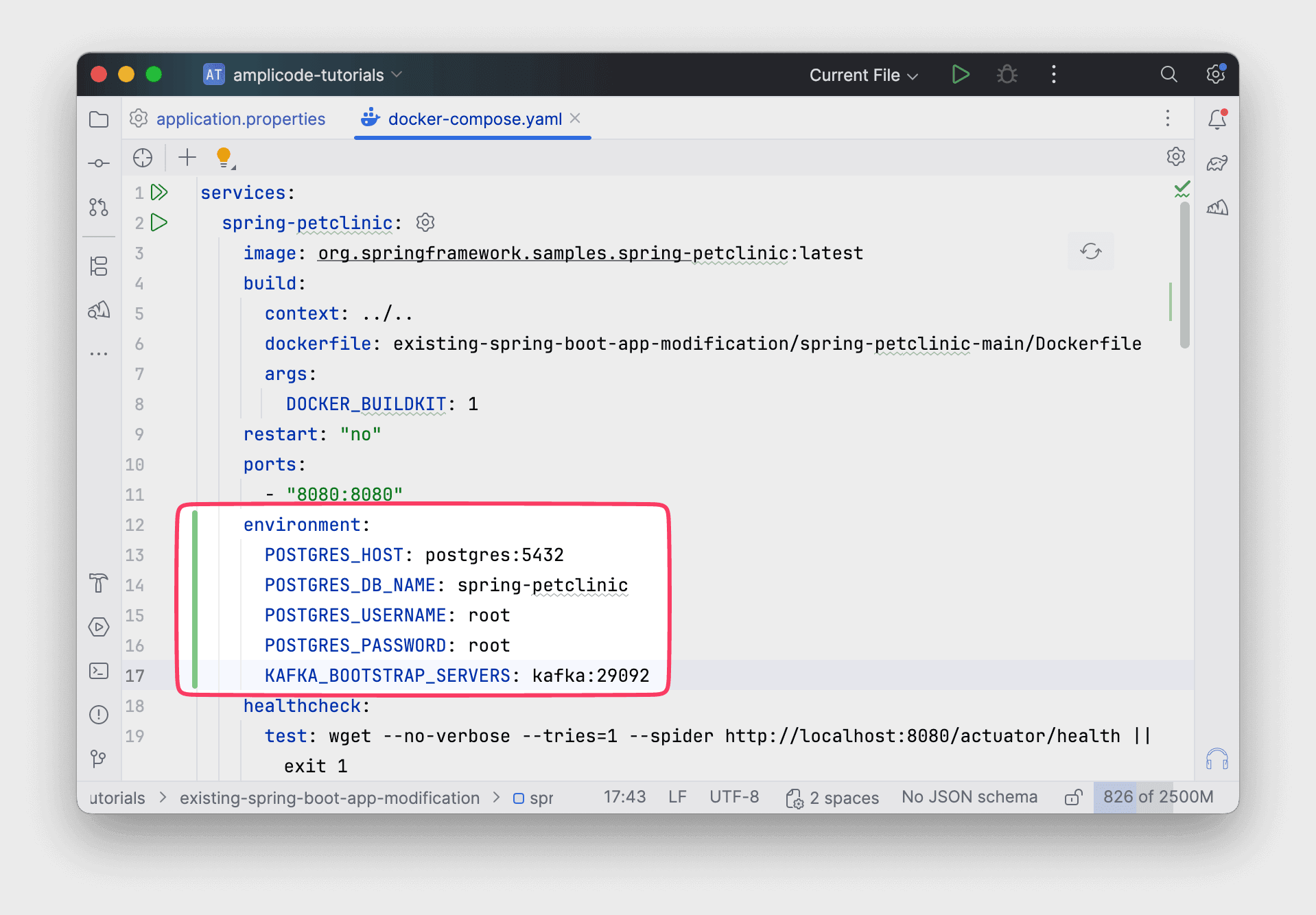The height and width of the screenshot is (915, 1316).
Task: Click the DOCKER_BUILDKIT key text
Action: point(366,404)
